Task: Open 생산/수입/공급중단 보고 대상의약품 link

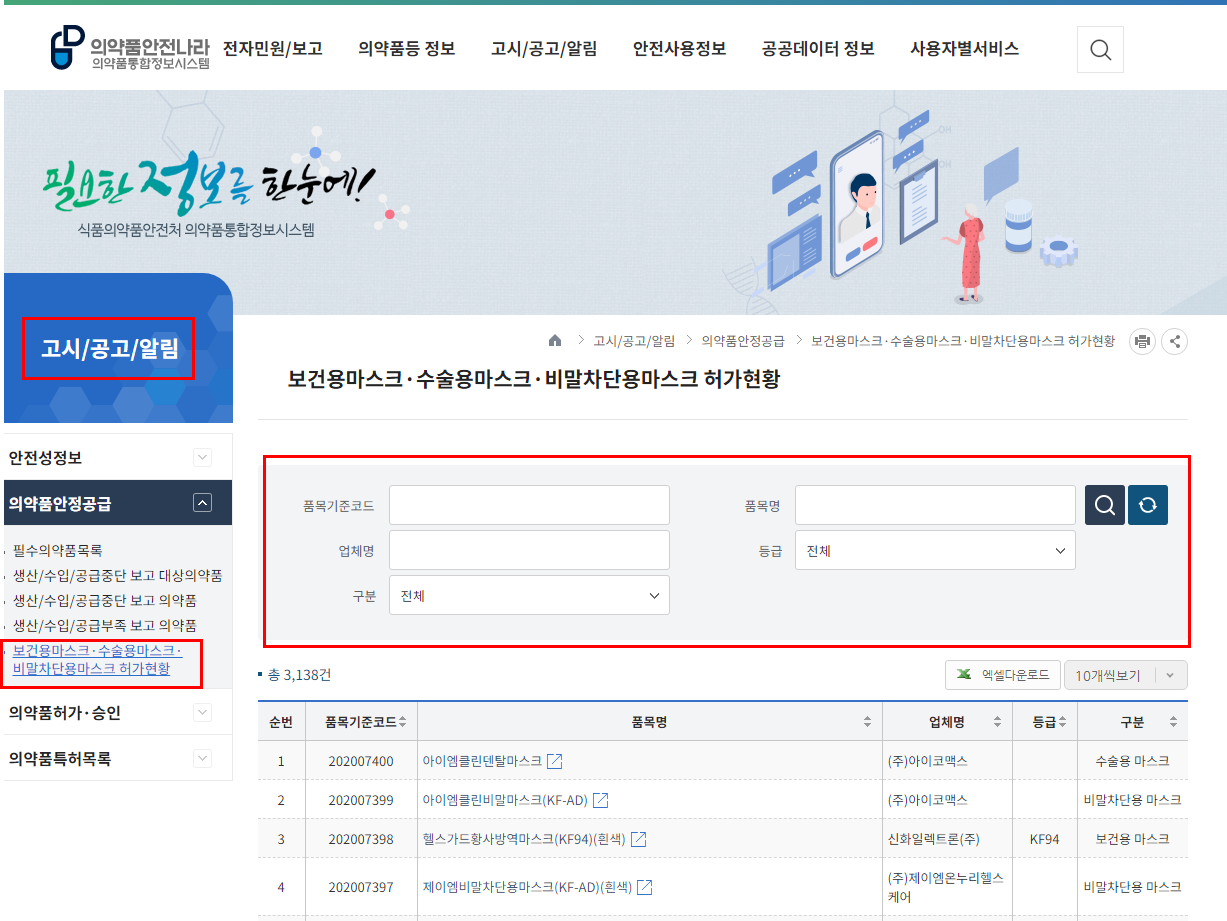Action: pyautogui.click(x=117, y=575)
